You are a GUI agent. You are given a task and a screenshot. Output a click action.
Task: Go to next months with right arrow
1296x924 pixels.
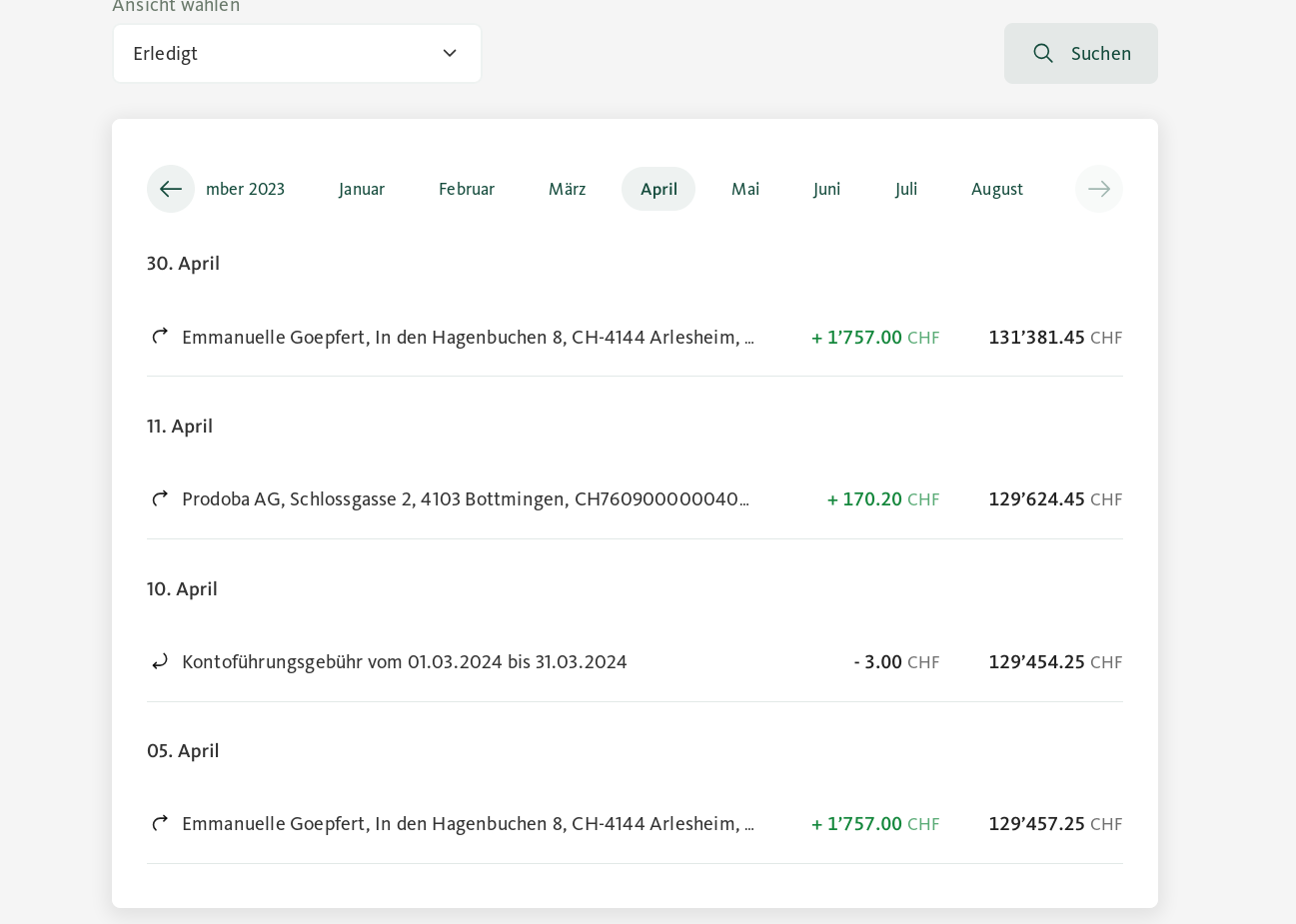click(x=1099, y=189)
